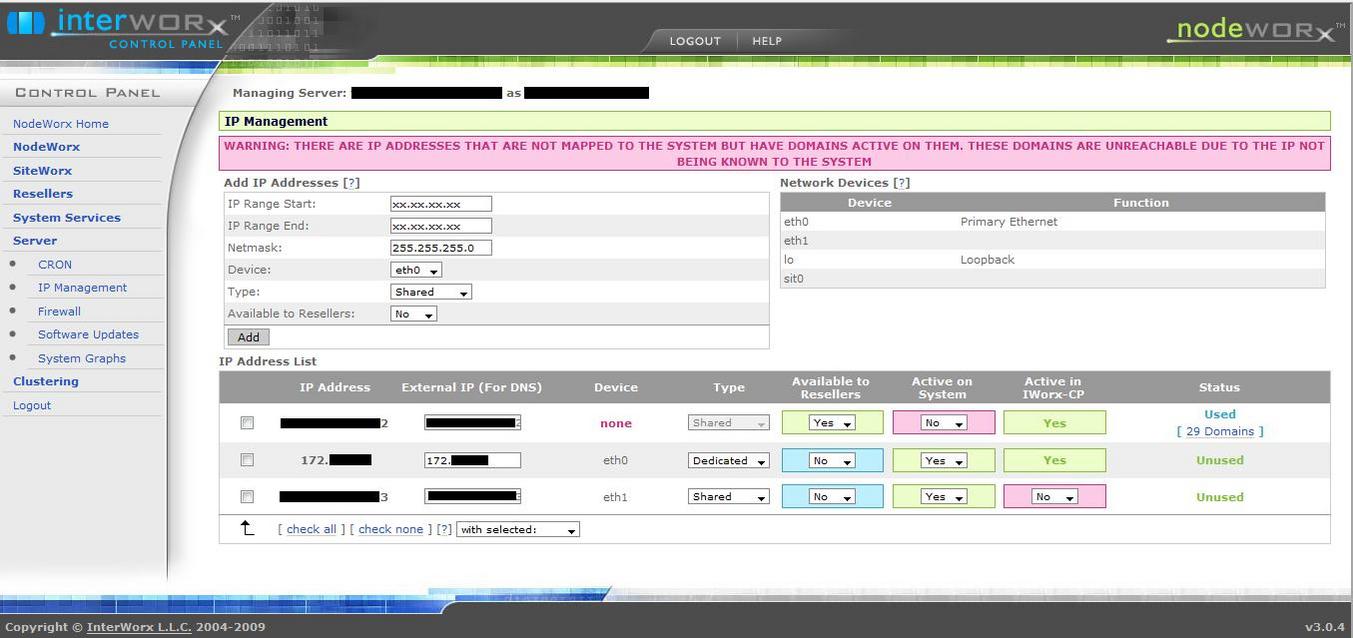Click Logout in the sidebar

pyautogui.click(x=32, y=406)
